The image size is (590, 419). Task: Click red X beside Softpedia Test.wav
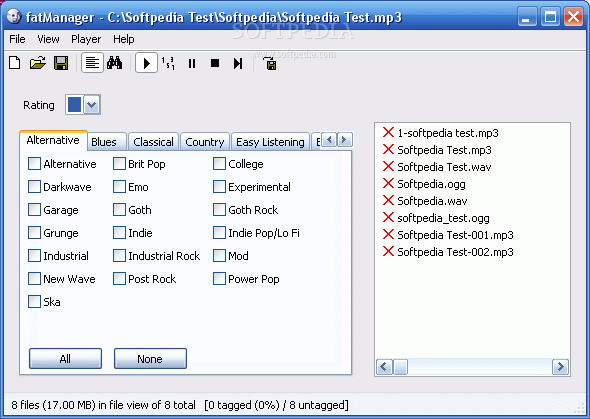[x=388, y=166]
